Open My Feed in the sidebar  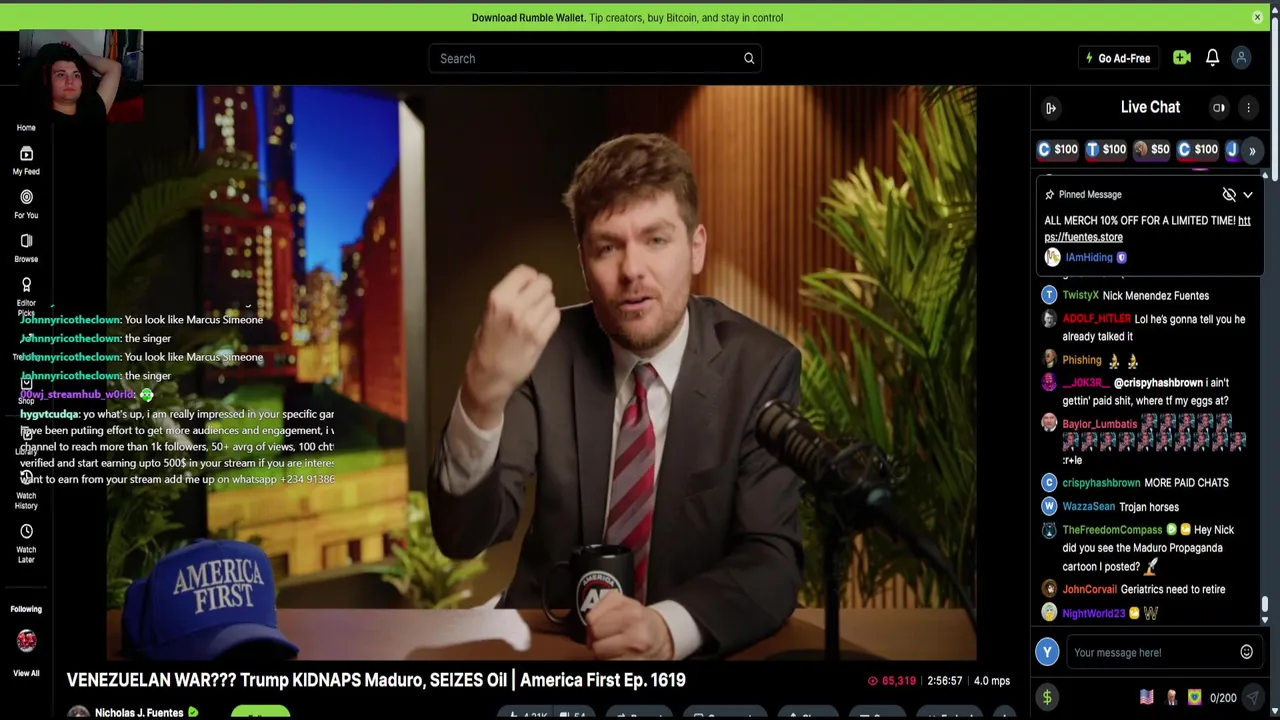pyautogui.click(x=26, y=160)
